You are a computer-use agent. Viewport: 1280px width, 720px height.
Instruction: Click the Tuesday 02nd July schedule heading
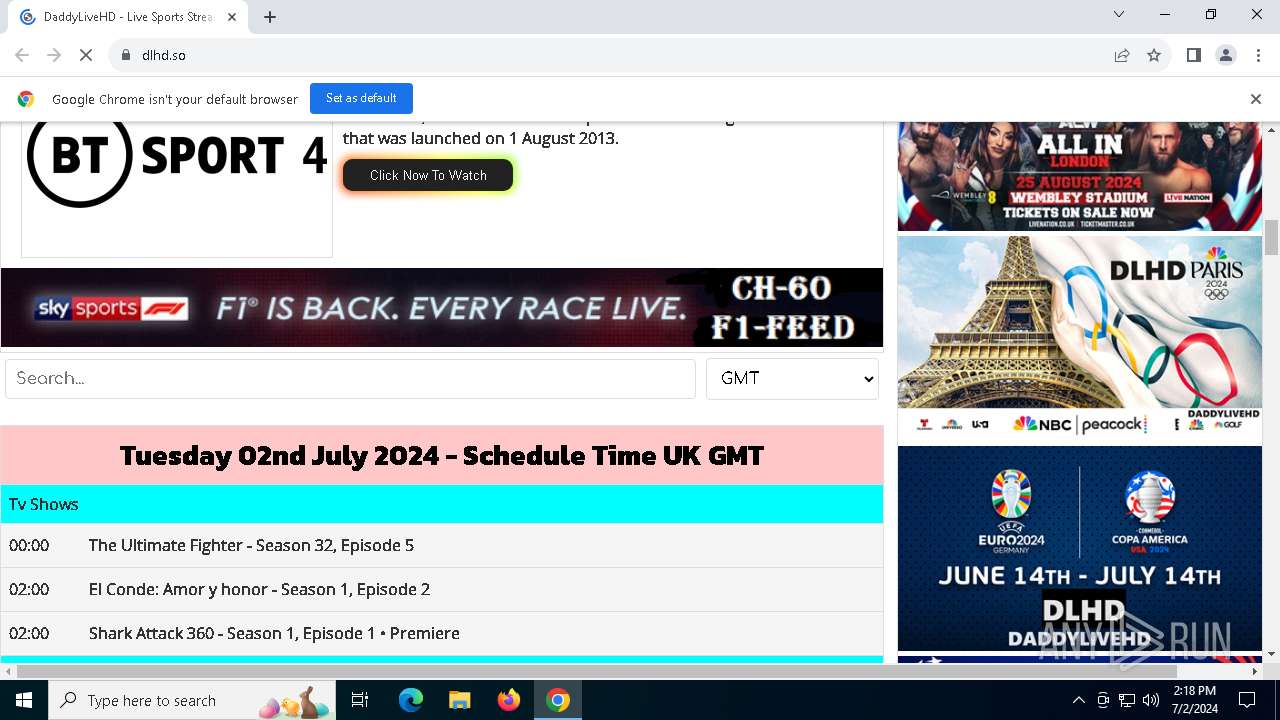(x=442, y=455)
